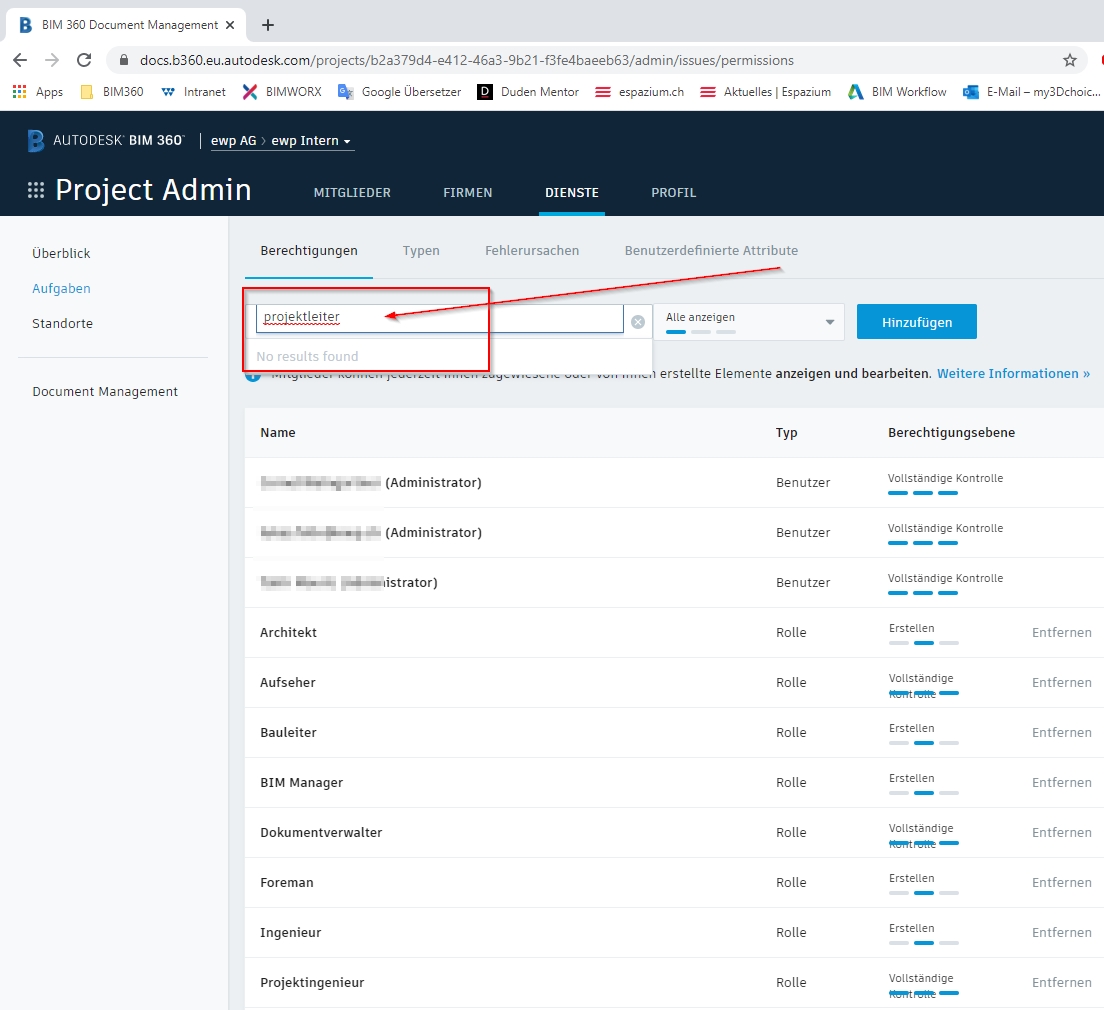Open Aufgaben in the sidebar
The image size is (1104, 1010).
[61, 289]
